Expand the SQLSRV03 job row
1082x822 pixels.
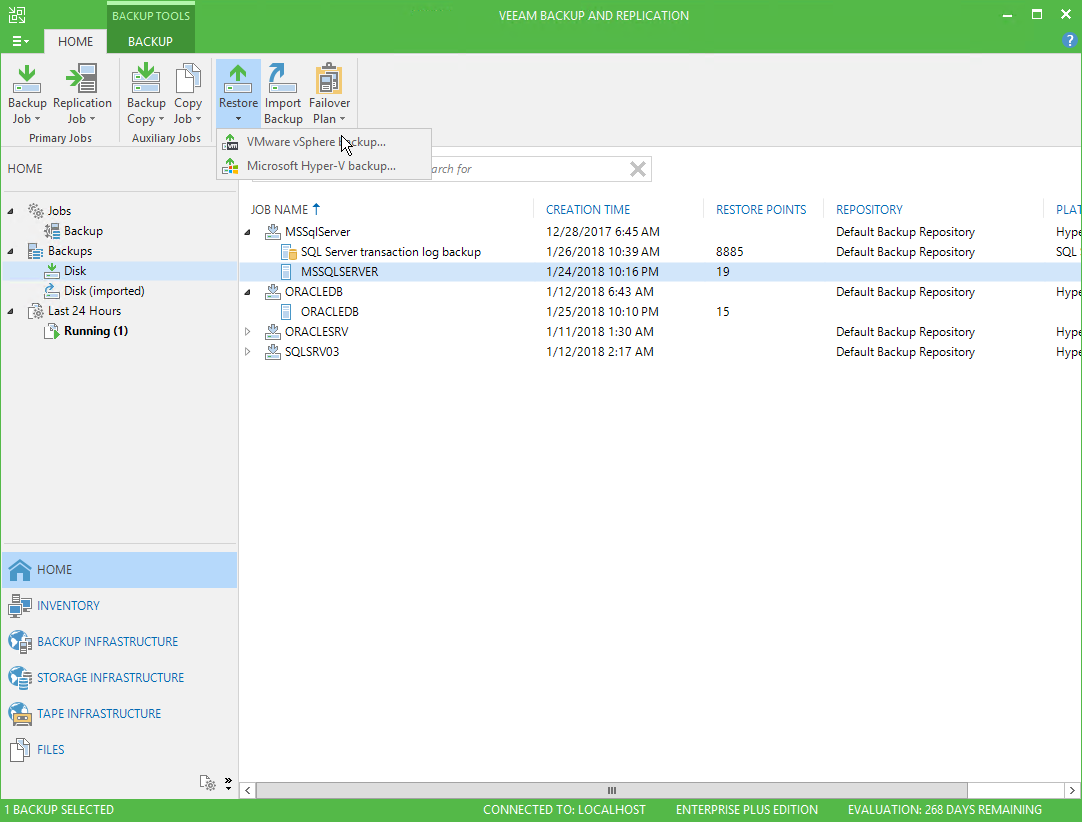click(x=248, y=352)
